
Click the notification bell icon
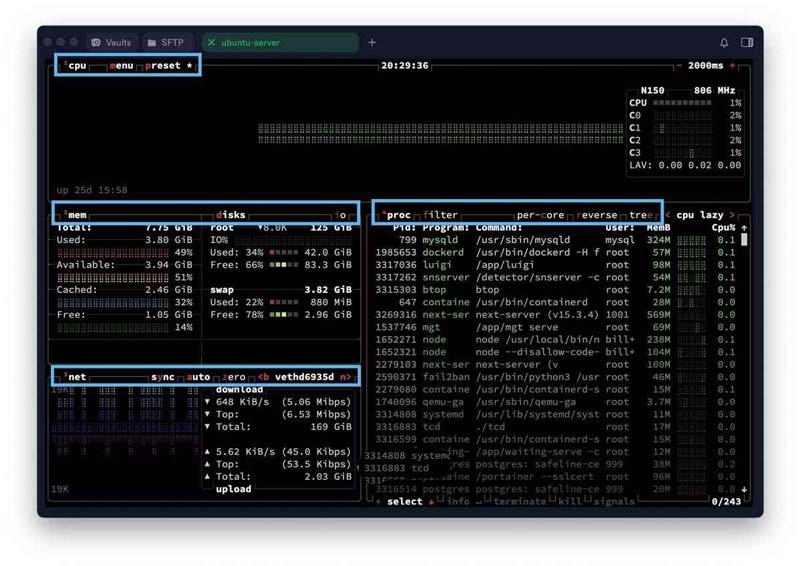724,43
